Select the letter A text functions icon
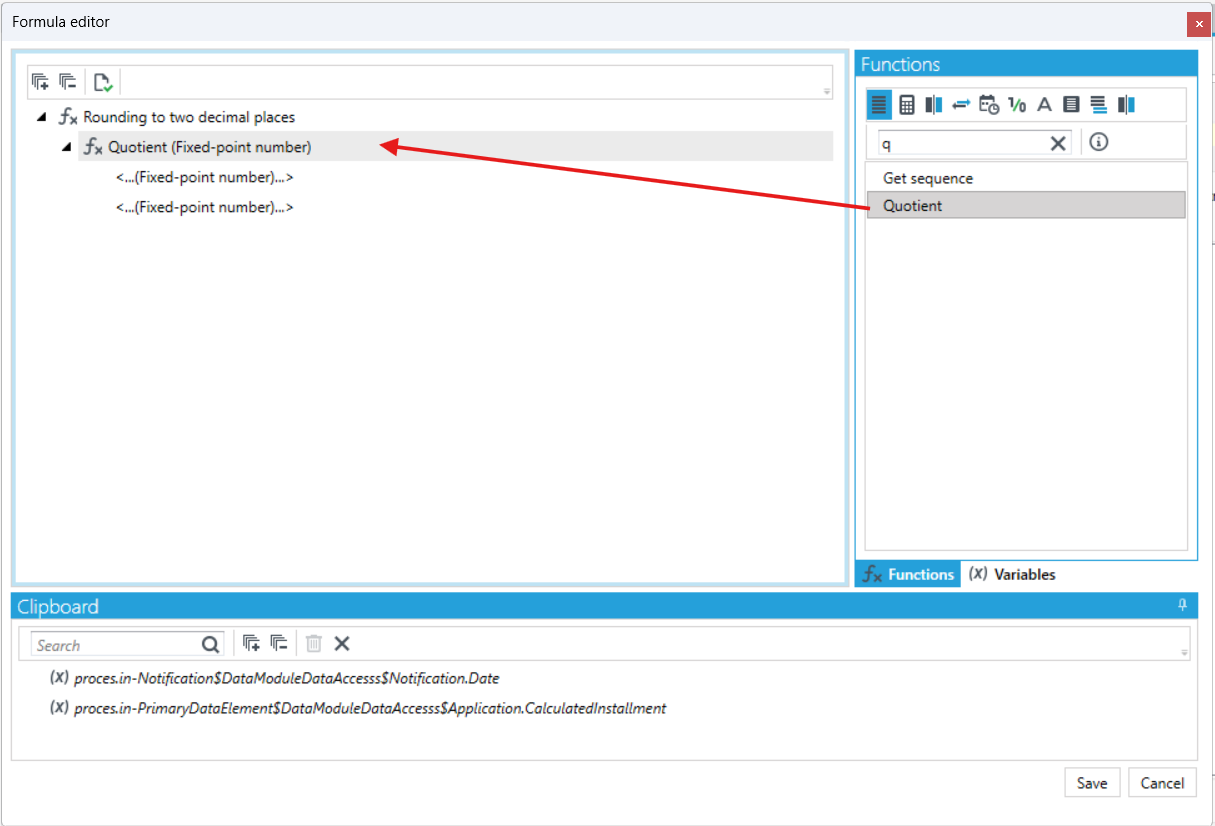This screenshot has height=826, width=1215. click(1044, 104)
